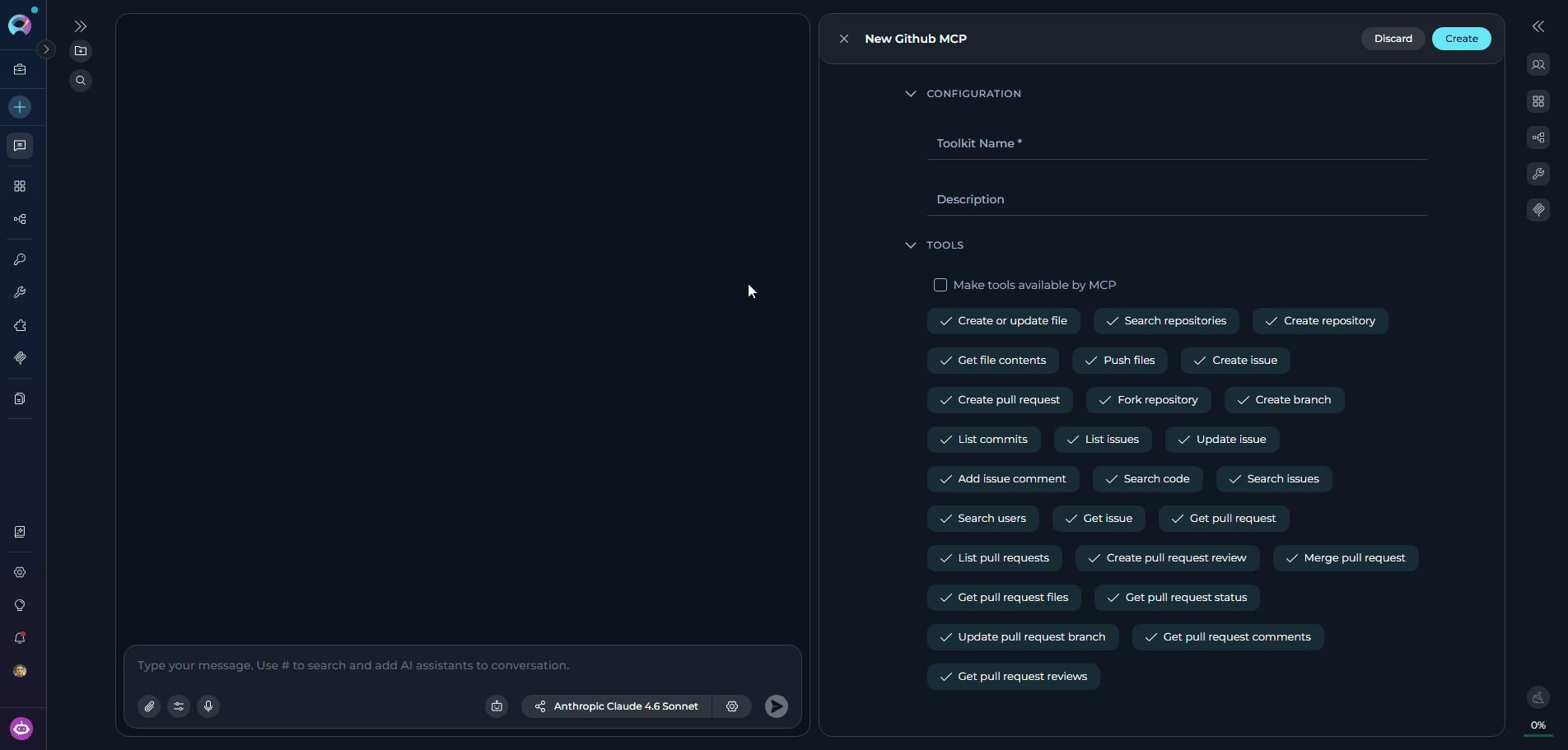Image resolution: width=1568 pixels, height=750 pixels.
Task: Collapse the Configuration section
Action: (911, 94)
